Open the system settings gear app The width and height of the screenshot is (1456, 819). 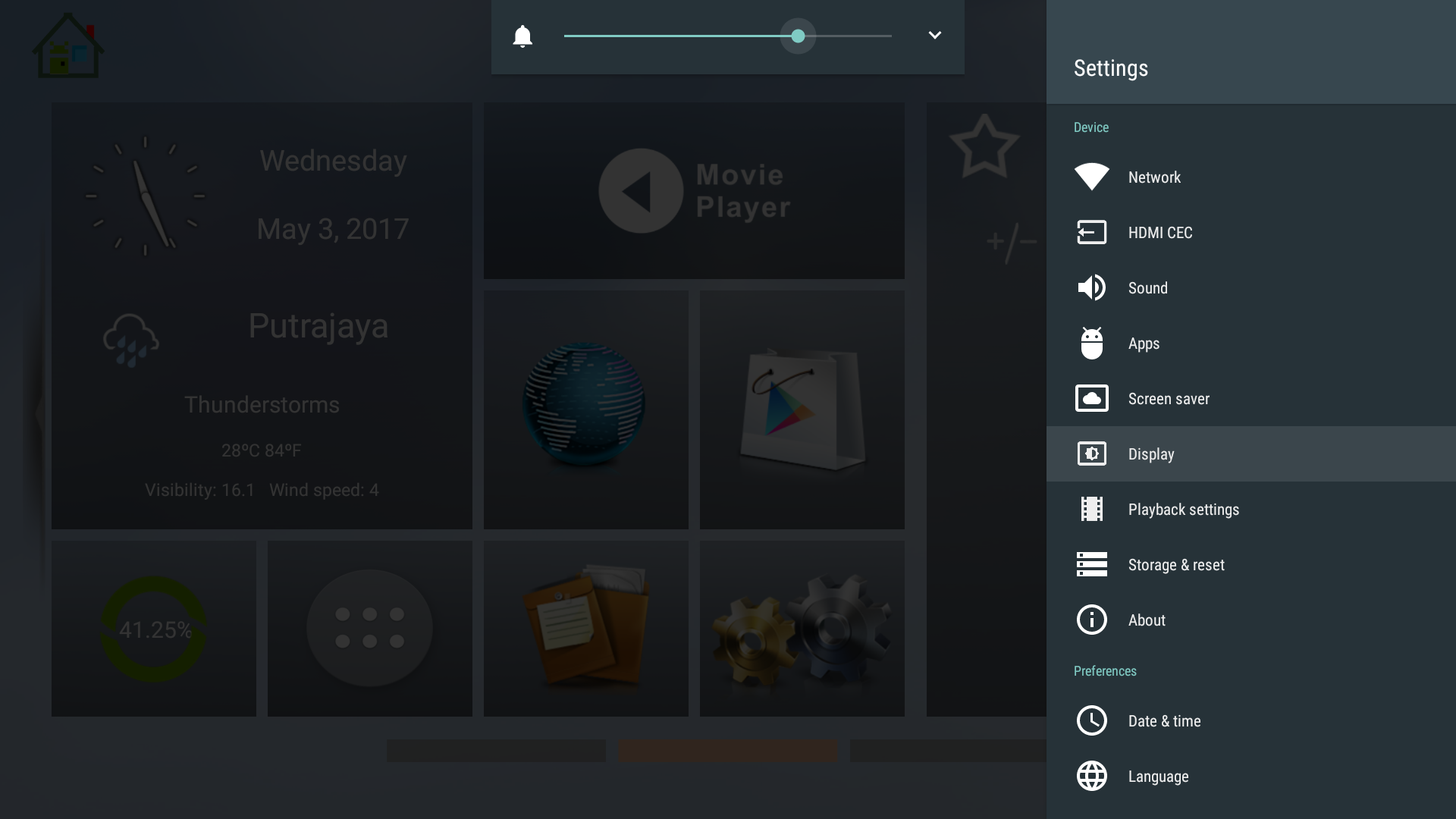801,628
